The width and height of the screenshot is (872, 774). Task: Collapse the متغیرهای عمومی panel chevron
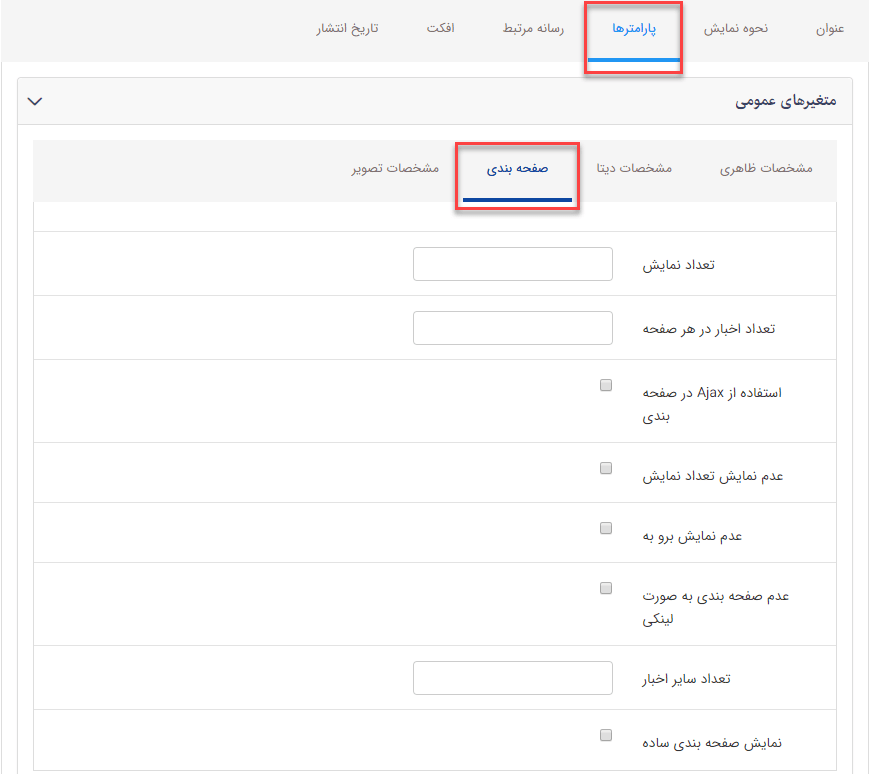tap(35, 101)
